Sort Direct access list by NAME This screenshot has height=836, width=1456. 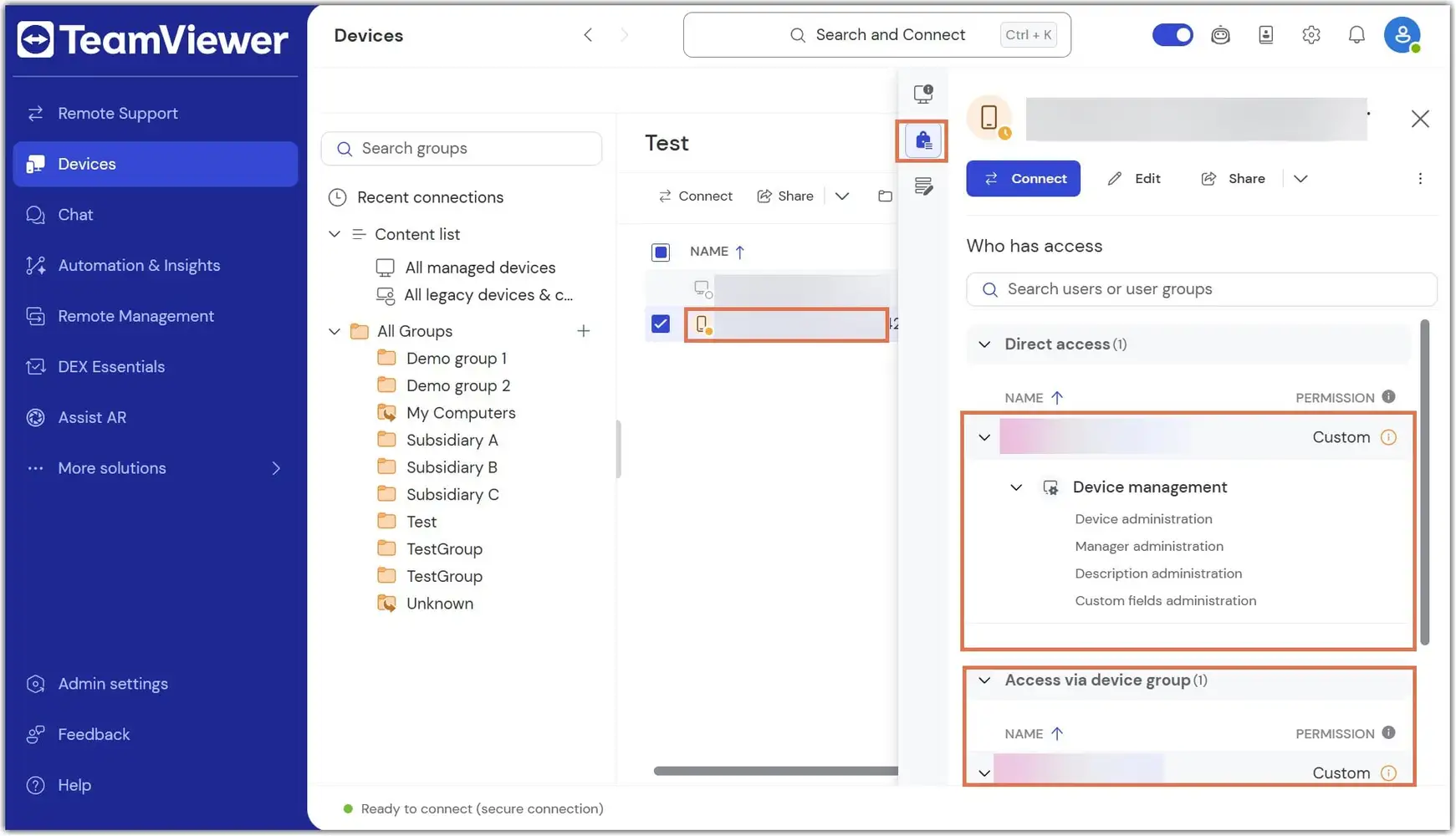pyautogui.click(x=1056, y=398)
